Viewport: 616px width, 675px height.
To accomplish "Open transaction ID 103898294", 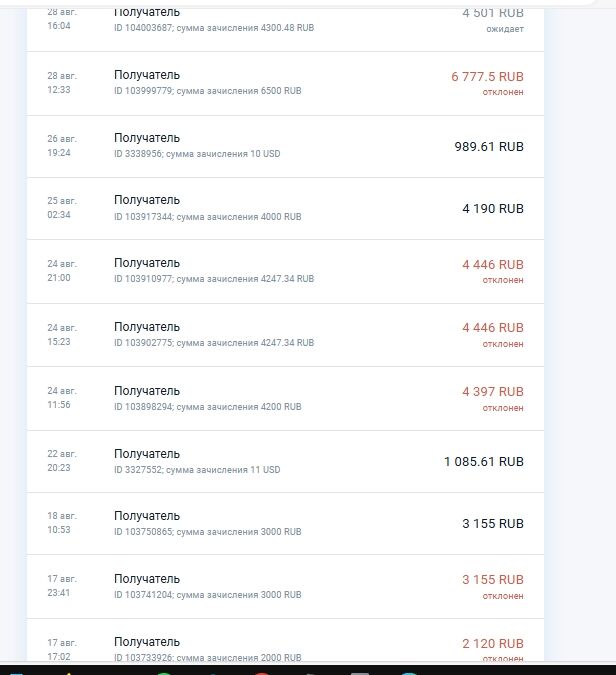I will tap(207, 407).
